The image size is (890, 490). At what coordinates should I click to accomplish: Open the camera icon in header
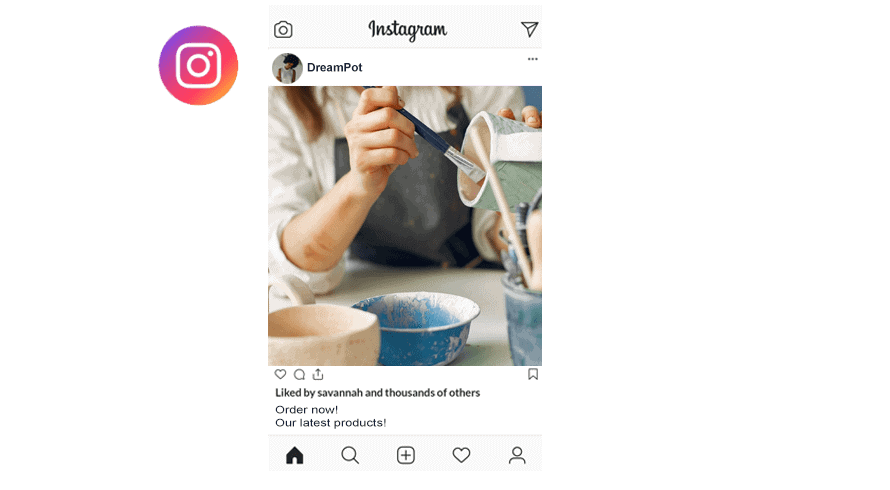point(283,30)
